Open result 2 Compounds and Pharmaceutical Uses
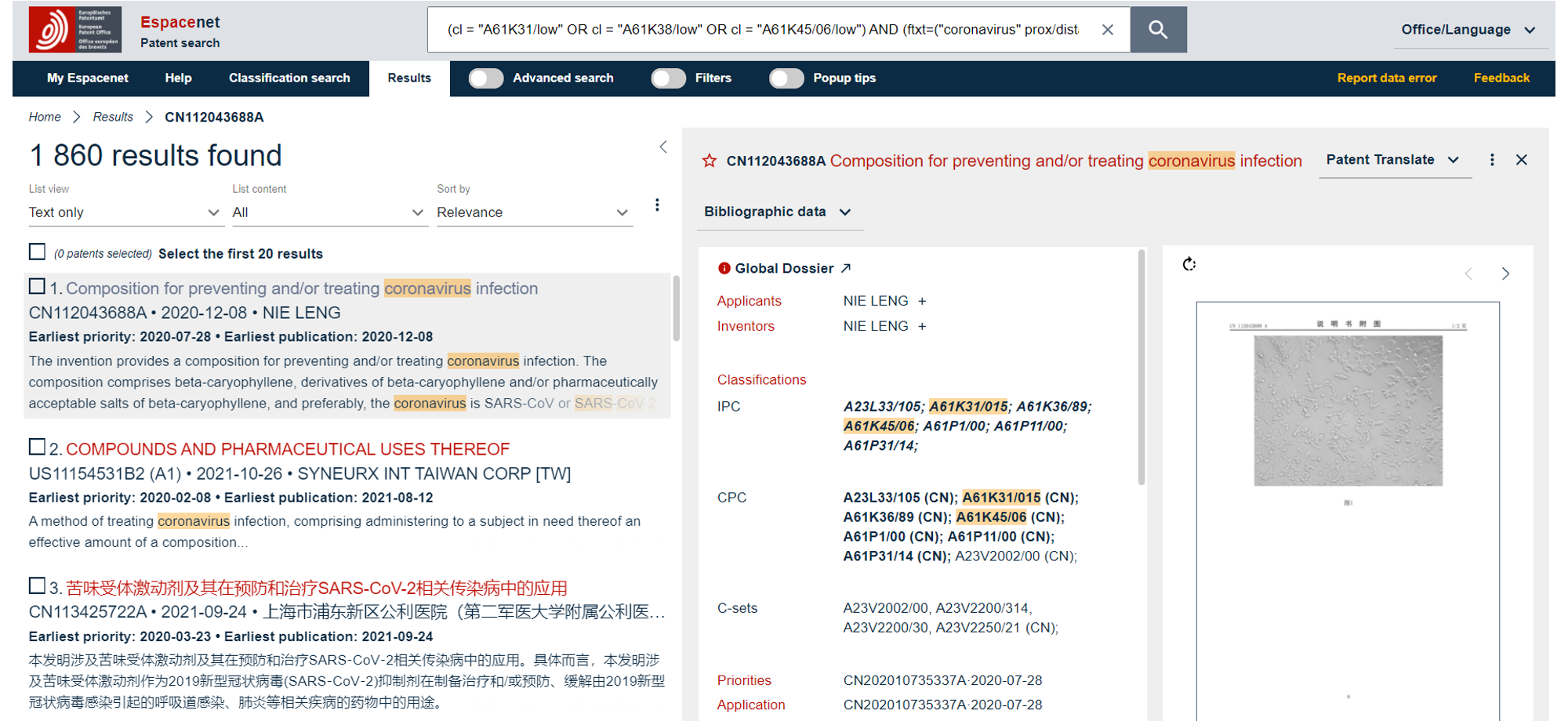Screen dimensions: 1568x721 point(288,449)
